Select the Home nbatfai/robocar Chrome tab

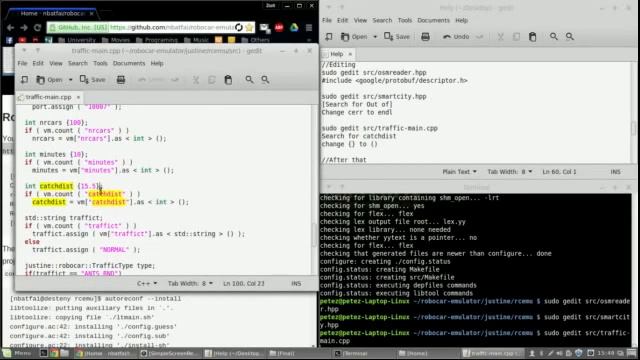(52, 13)
